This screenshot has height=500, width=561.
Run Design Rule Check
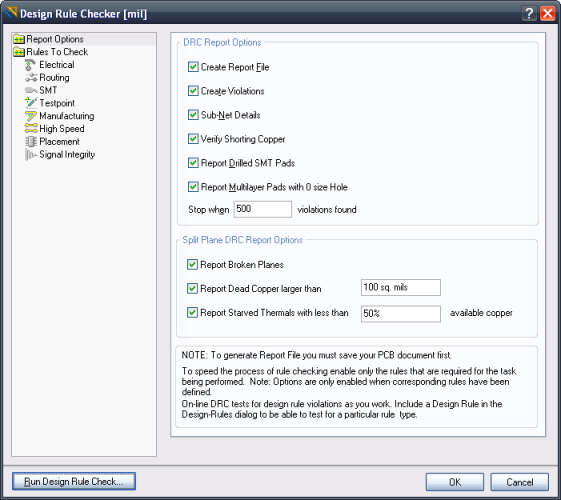tap(74, 481)
